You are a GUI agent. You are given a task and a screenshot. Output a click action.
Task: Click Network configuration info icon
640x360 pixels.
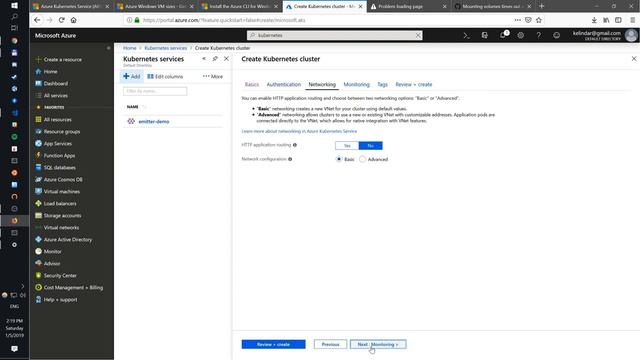pyautogui.click(x=290, y=159)
